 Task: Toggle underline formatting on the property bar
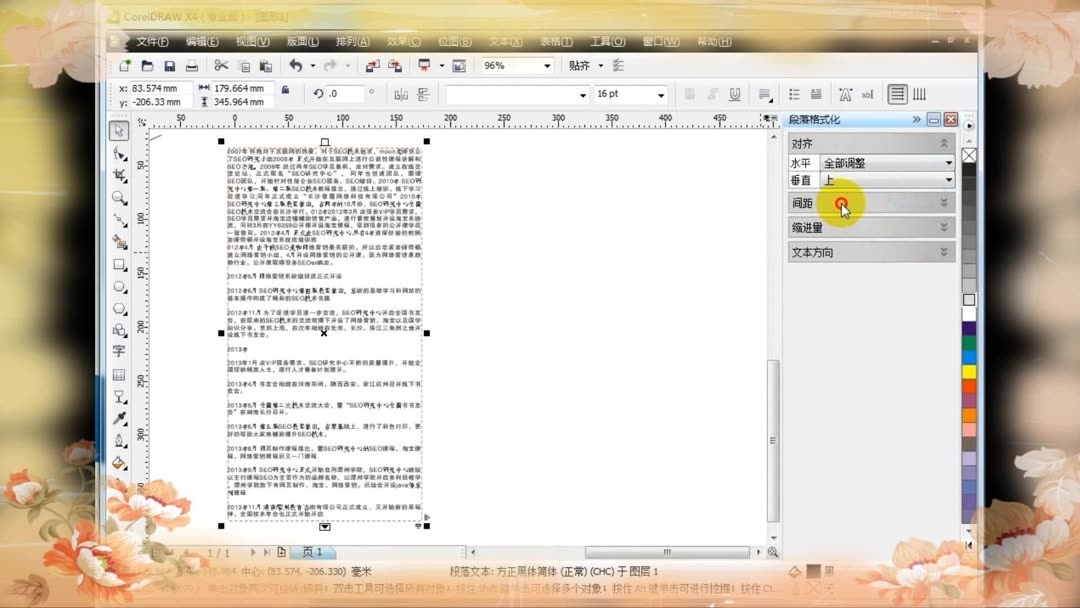733,94
